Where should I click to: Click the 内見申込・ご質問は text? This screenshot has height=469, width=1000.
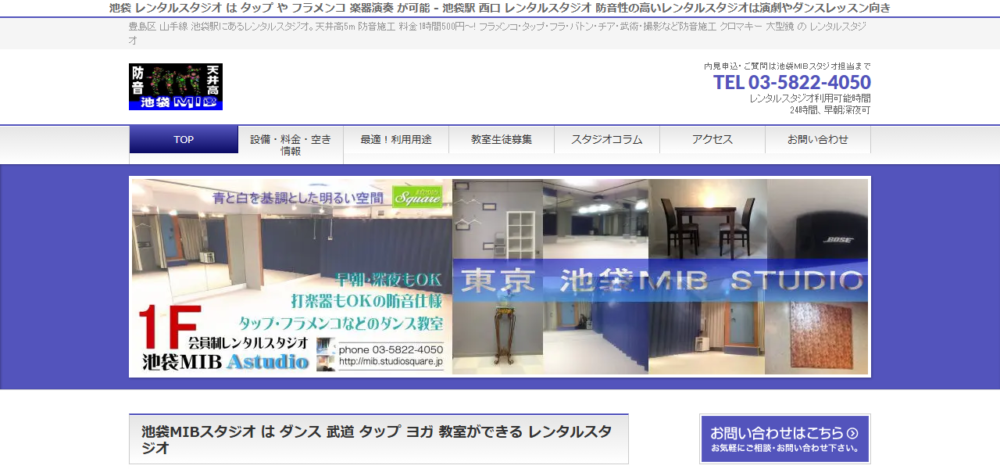coord(787,66)
